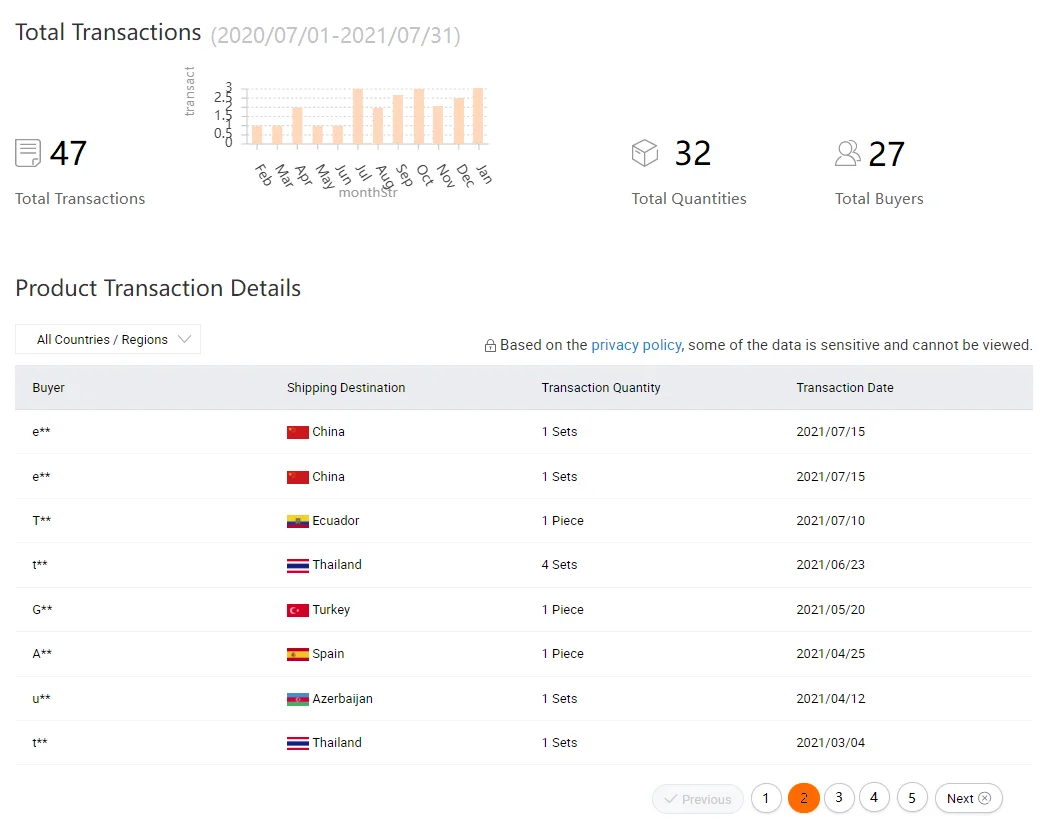Go to page 1
The height and width of the screenshot is (828, 1042).
pos(766,798)
